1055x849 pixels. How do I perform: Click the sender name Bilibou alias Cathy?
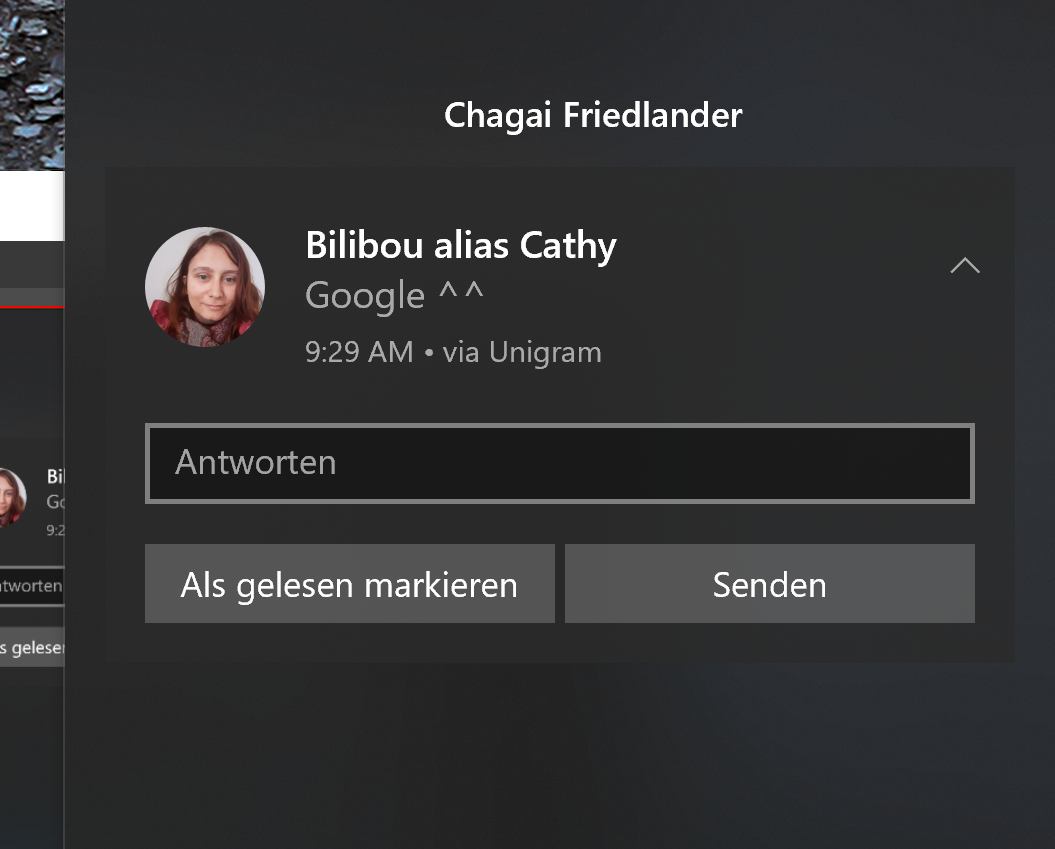[x=461, y=245]
